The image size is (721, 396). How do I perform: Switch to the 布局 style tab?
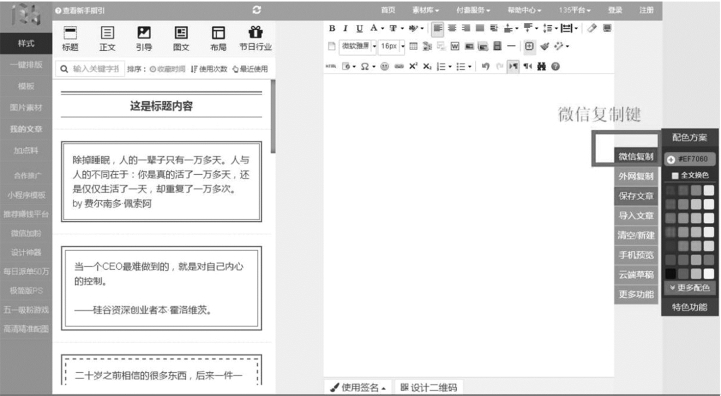218,39
